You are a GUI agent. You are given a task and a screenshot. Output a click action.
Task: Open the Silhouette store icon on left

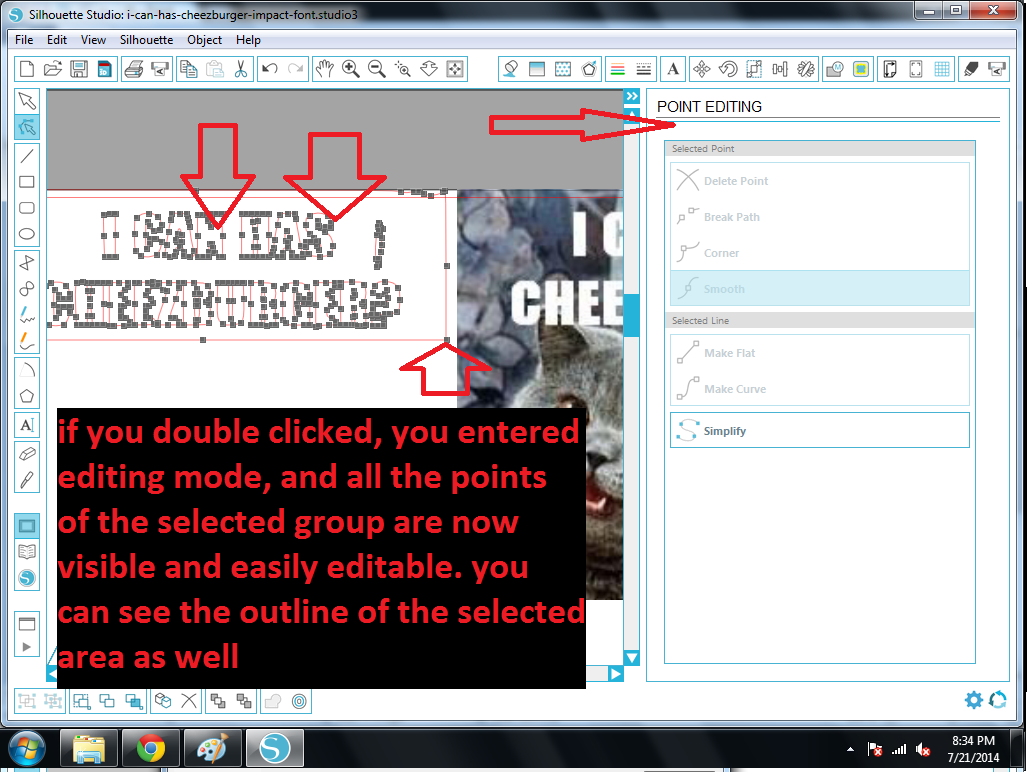pos(27,578)
